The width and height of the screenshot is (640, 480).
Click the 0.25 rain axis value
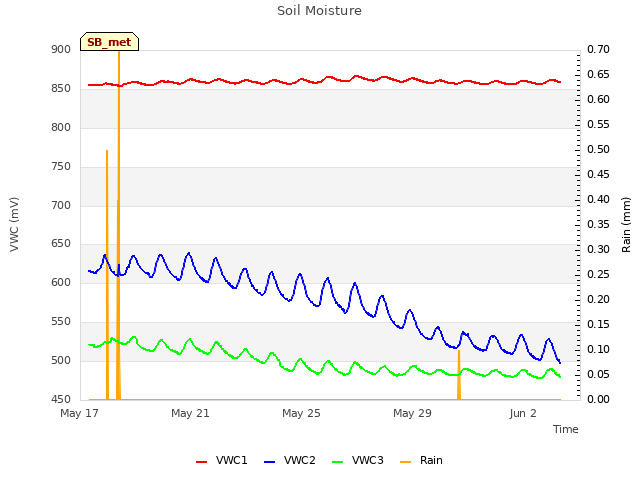(598, 274)
